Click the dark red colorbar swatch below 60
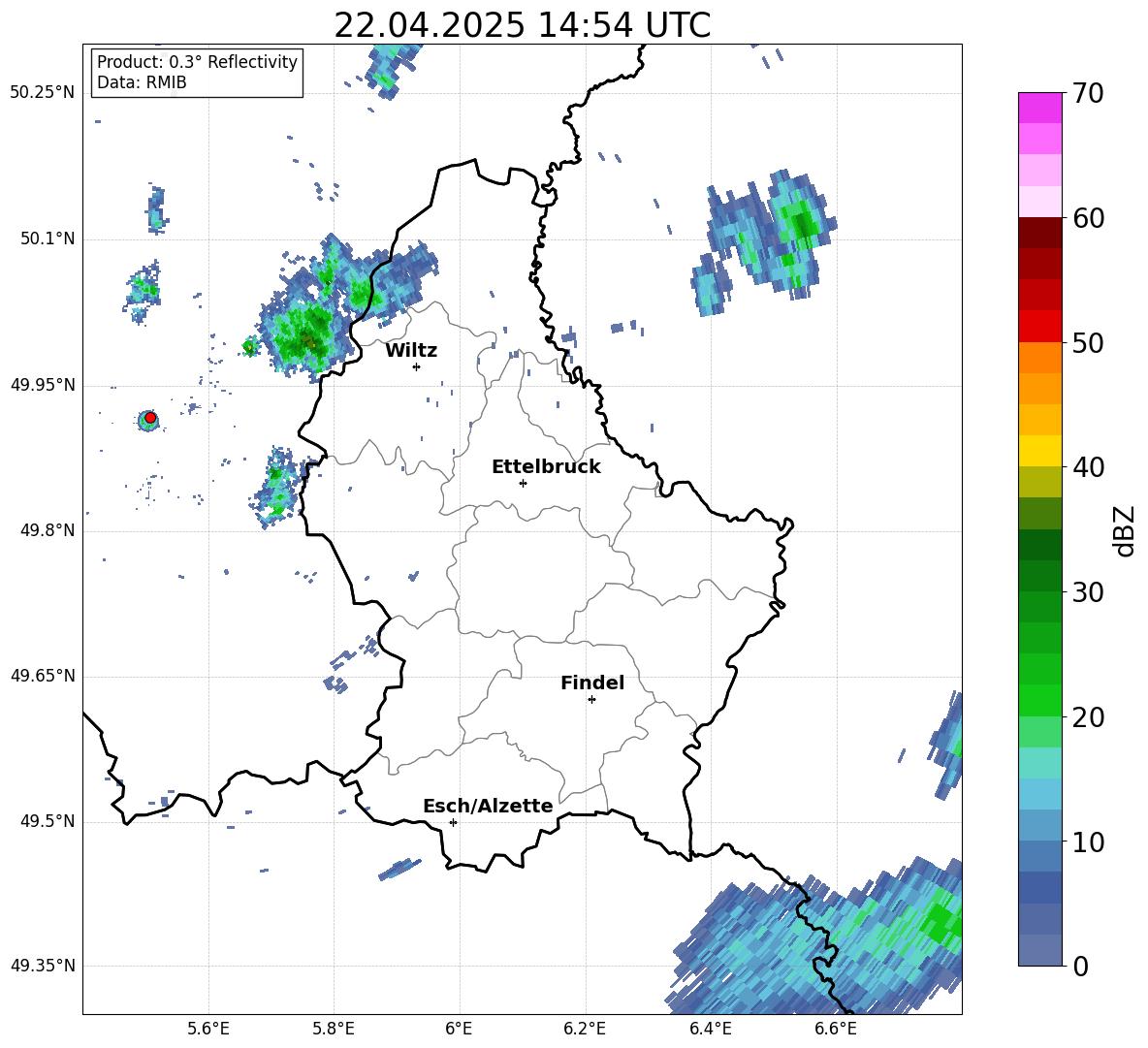Screen dimensions: 1148x1048 1039,233
